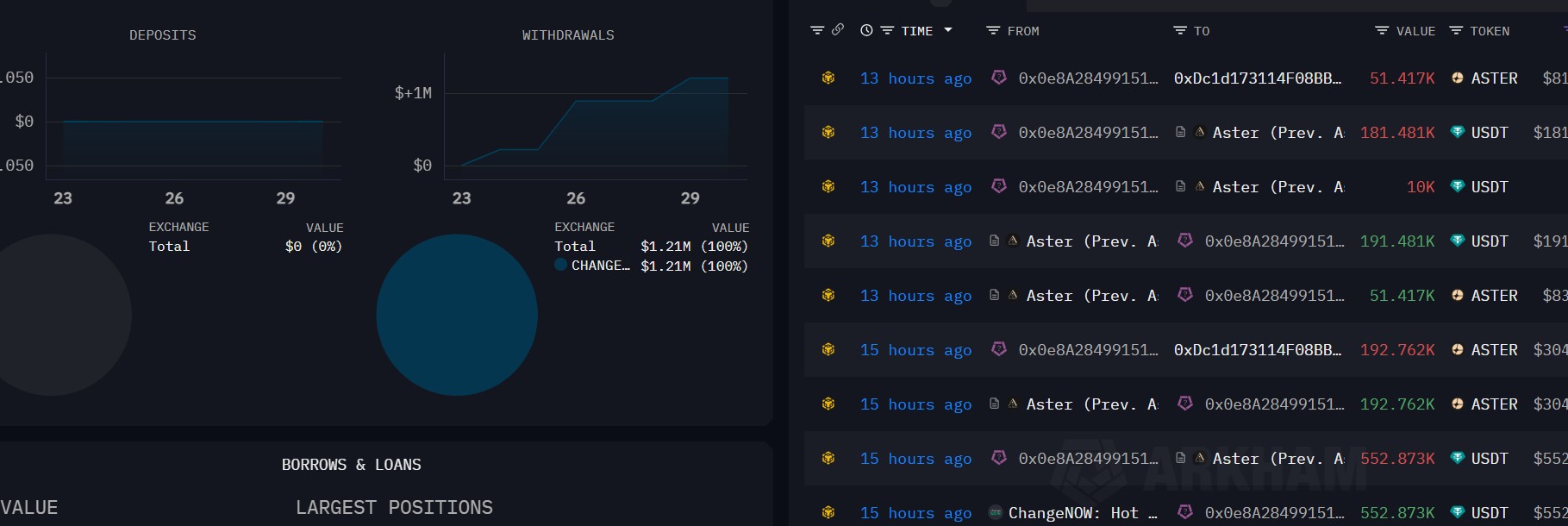Click the WITHDRAWALS chart title
1568x526 pixels.
click(568, 35)
